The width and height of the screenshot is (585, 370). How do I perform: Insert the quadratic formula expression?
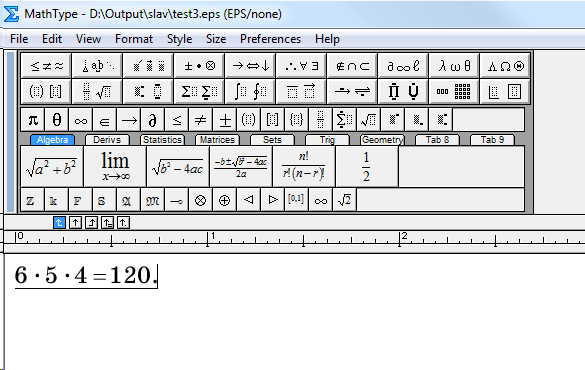click(241, 166)
